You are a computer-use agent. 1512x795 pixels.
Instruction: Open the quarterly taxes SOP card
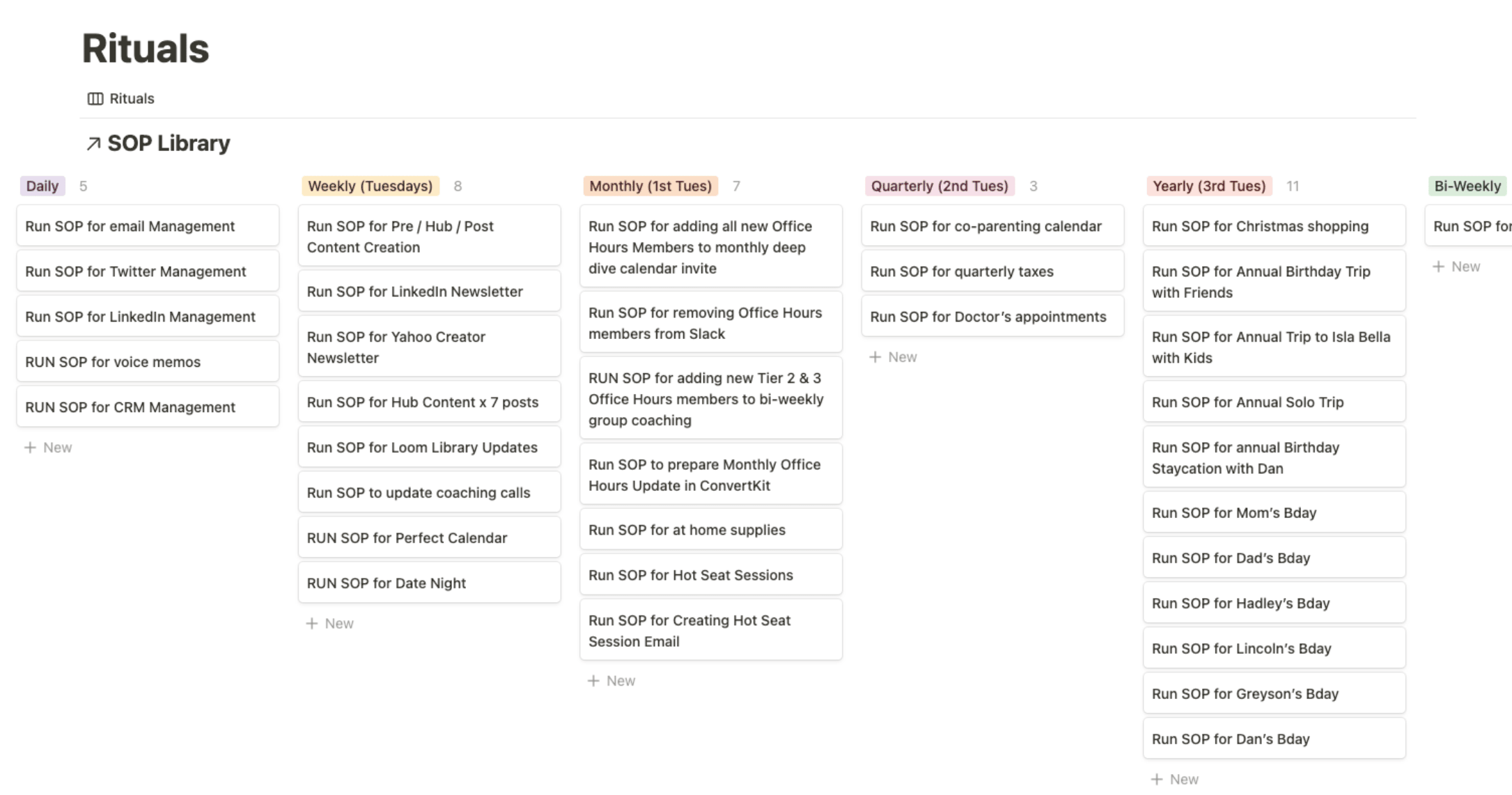pos(992,271)
